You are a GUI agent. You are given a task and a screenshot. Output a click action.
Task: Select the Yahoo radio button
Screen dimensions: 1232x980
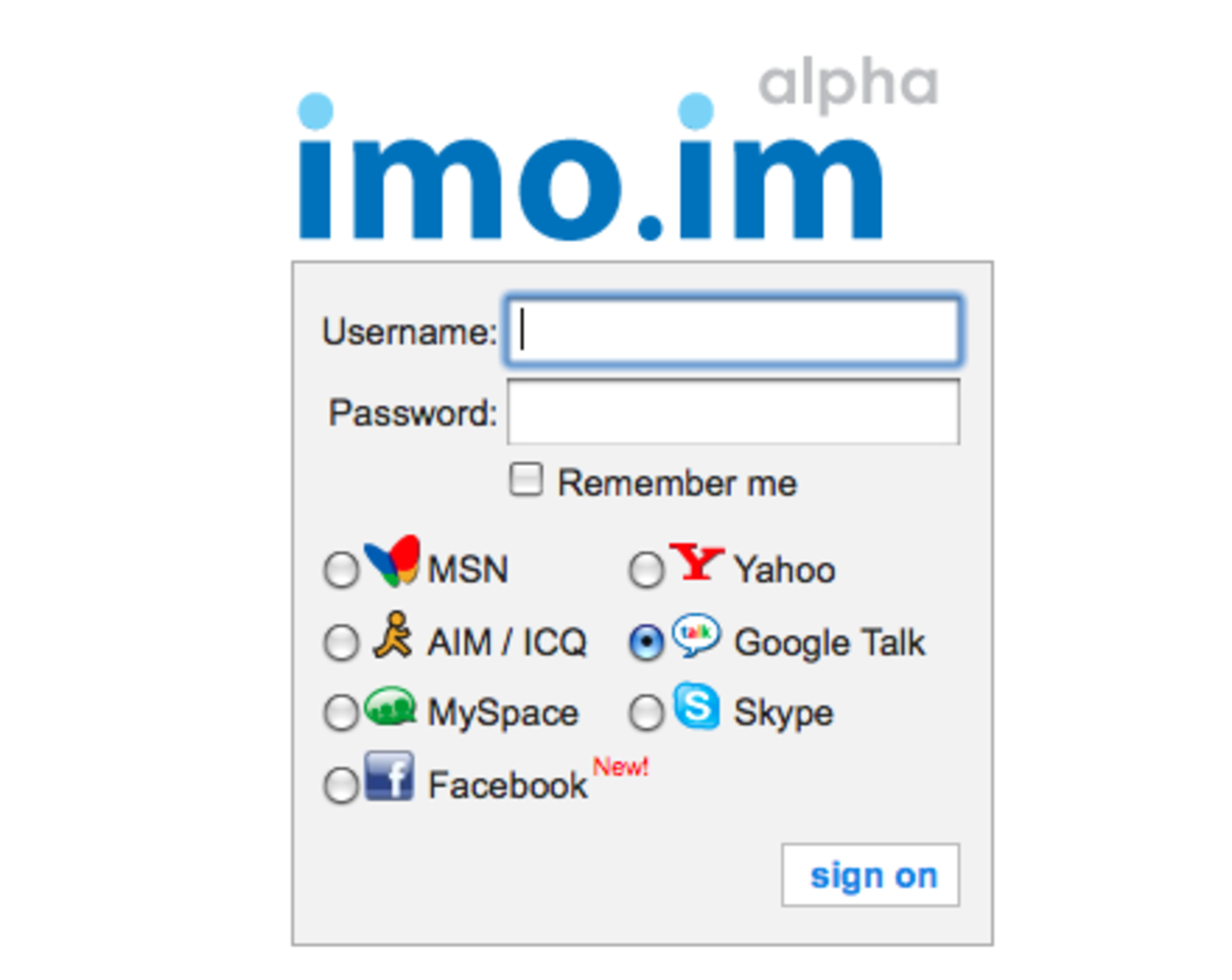(646, 570)
